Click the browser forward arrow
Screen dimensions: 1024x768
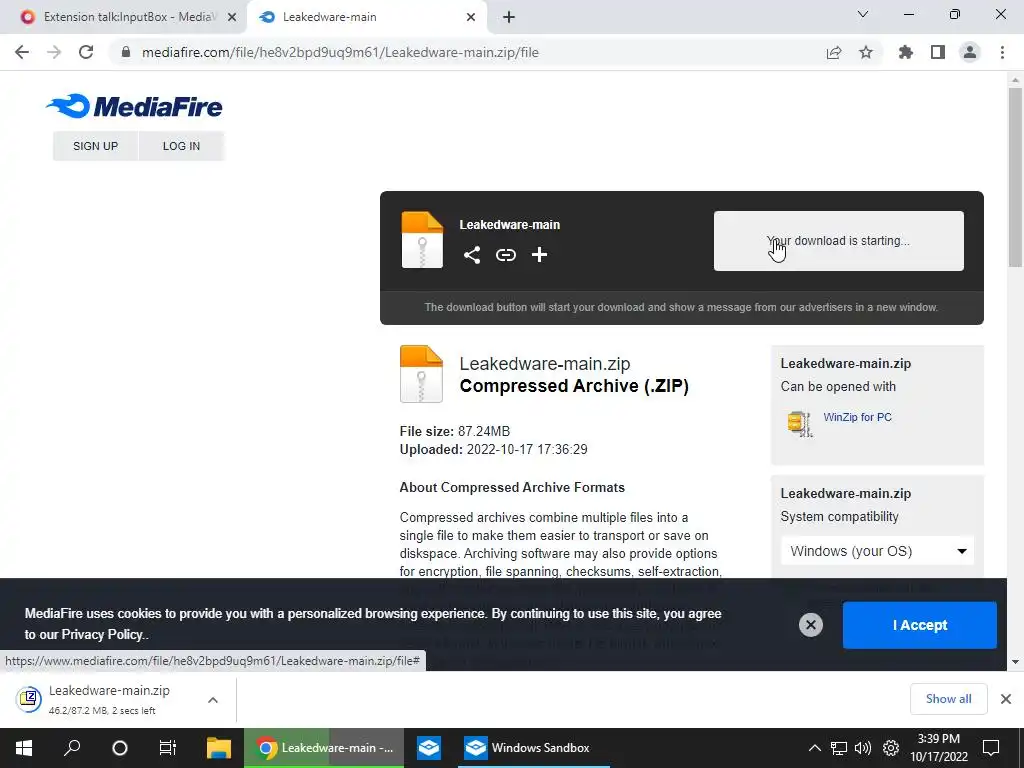coord(54,52)
